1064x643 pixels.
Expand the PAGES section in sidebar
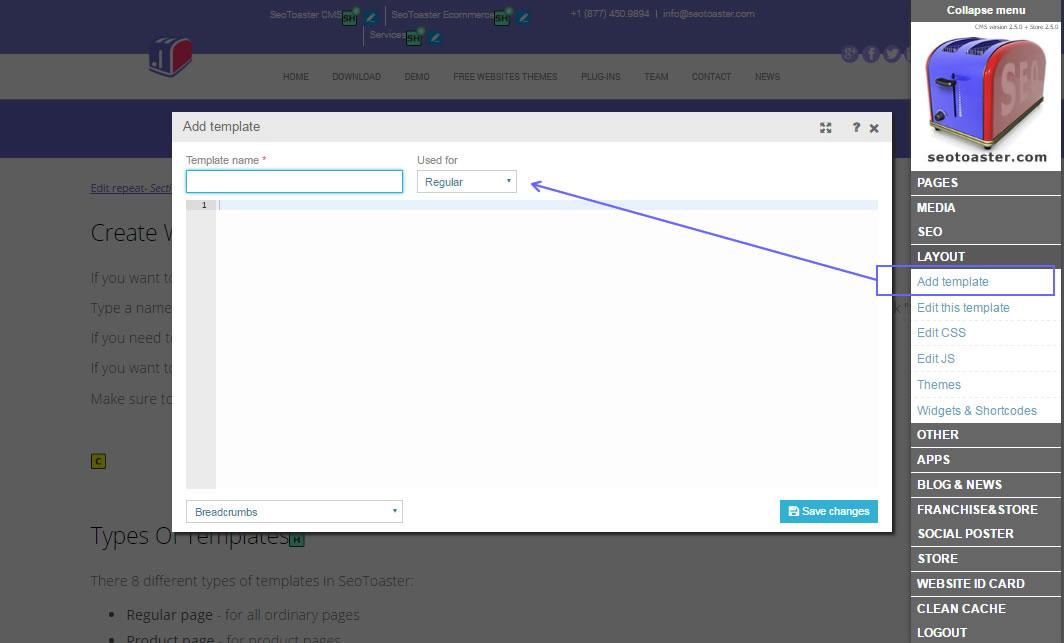point(937,183)
